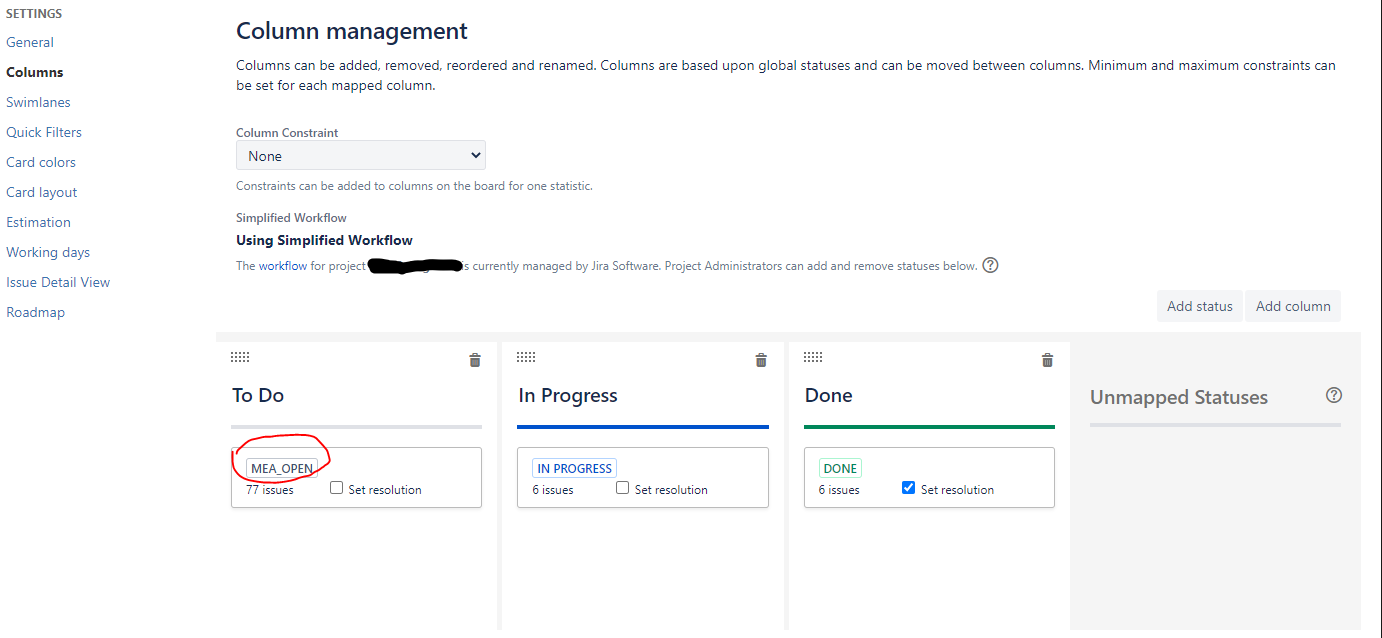Click the 77 issues count
The image size is (1382, 638).
coord(270,490)
